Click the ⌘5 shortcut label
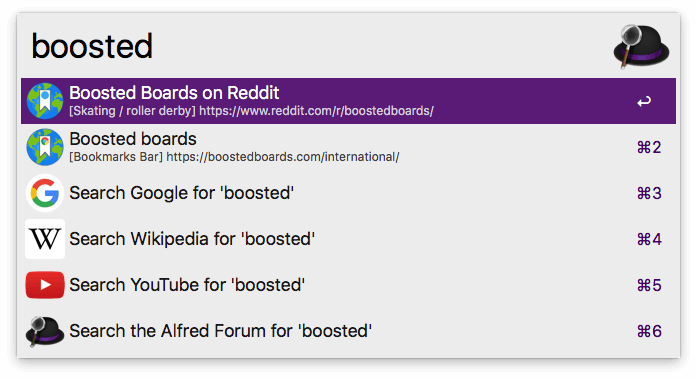Image resolution: width=697 pixels, height=379 pixels. point(649,285)
